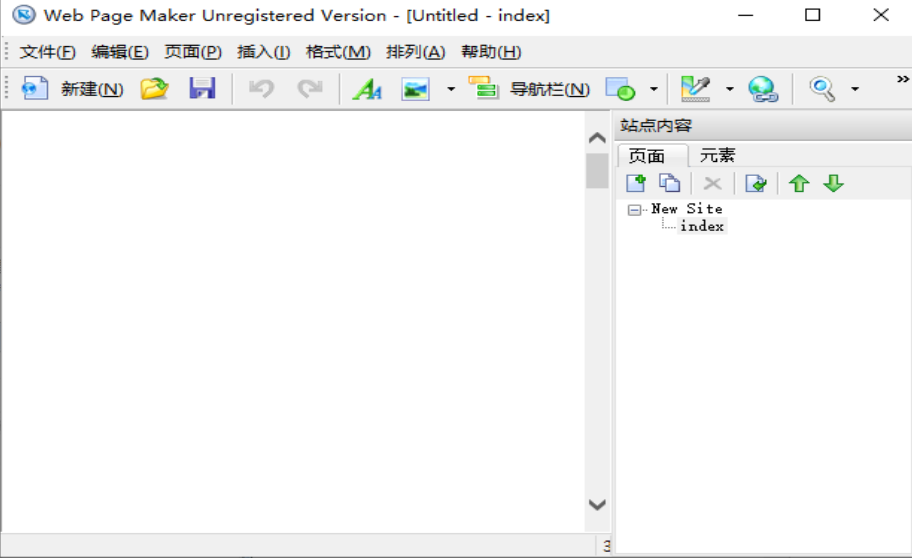Open the dropdown arrow next to the picture icon
The image size is (912, 559).
click(x=450, y=89)
